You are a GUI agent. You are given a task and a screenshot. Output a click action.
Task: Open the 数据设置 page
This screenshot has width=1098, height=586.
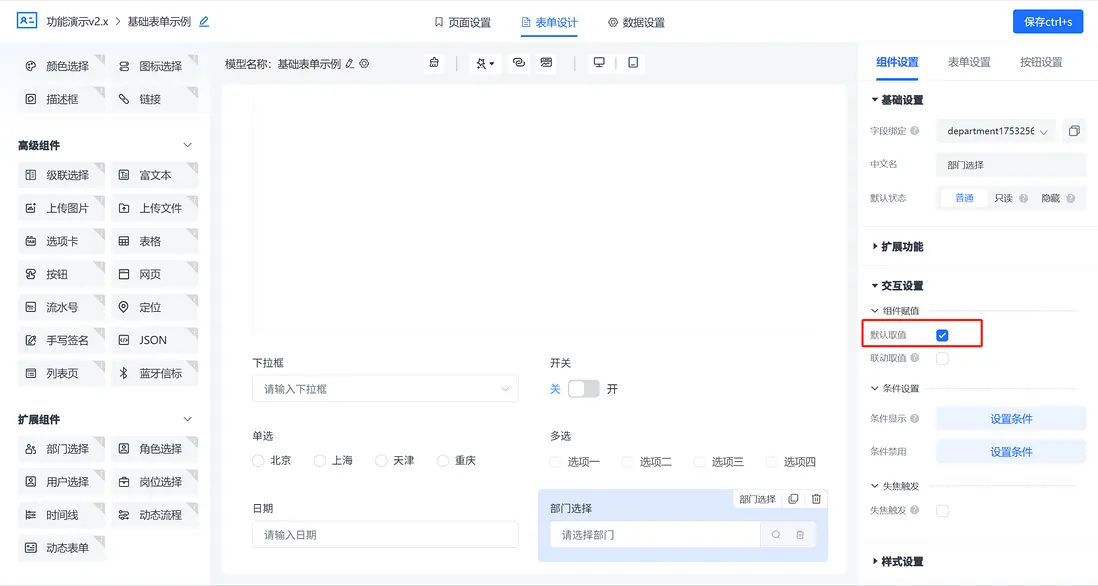(642, 20)
